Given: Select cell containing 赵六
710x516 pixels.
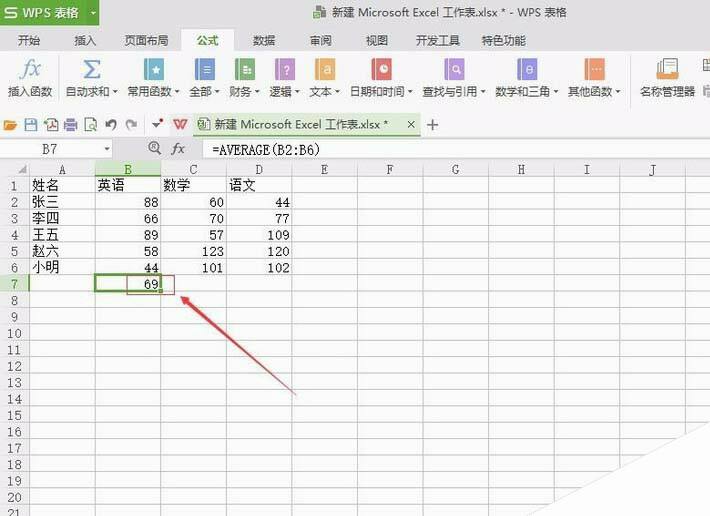Looking at the screenshot, I should 62,251.
